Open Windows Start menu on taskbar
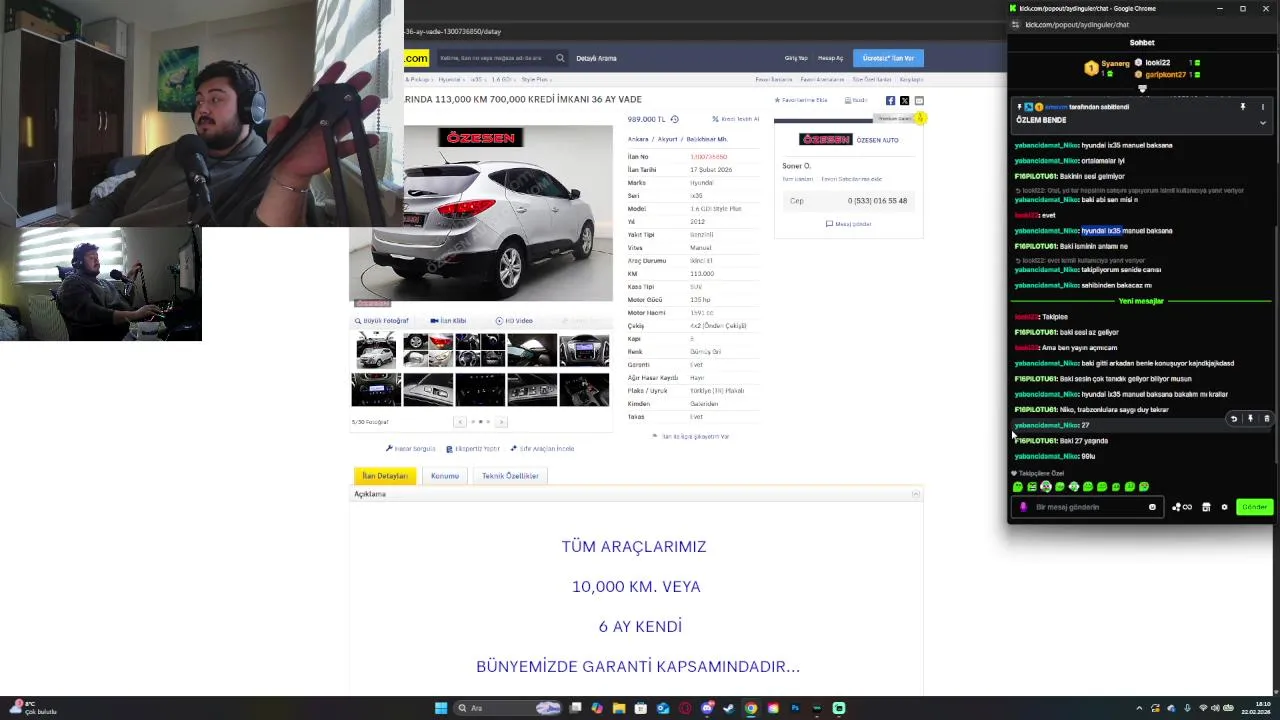 click(x=441, y=708)
